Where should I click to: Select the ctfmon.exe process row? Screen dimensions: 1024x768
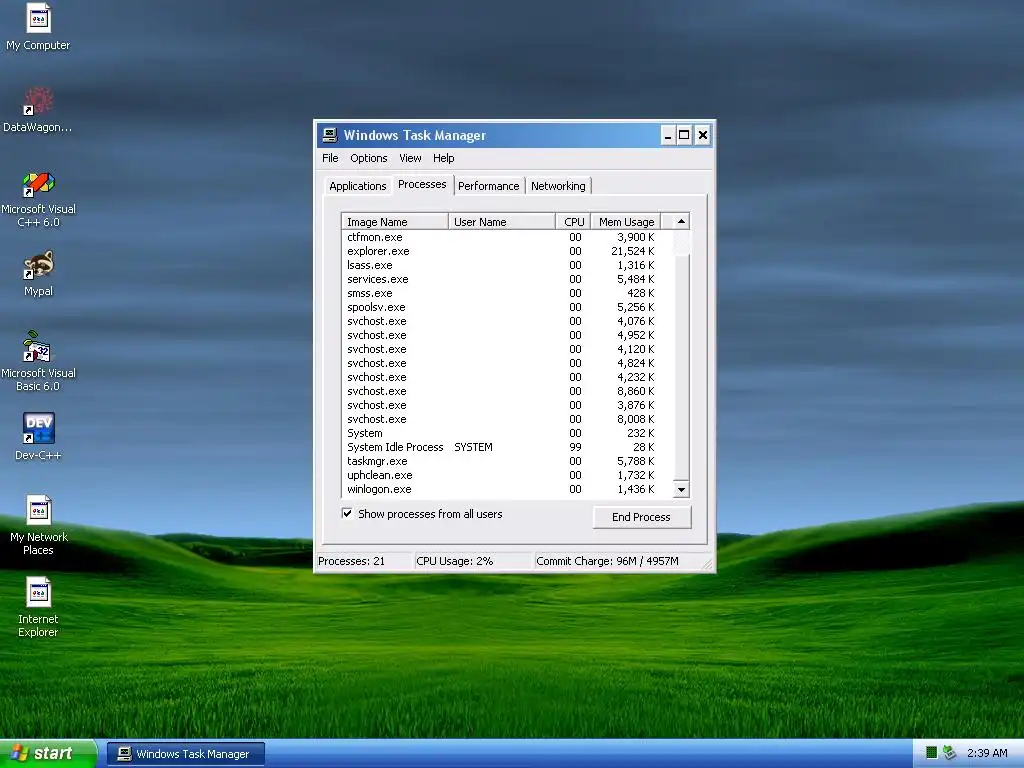pyautogui.click(x=507, y=237)
